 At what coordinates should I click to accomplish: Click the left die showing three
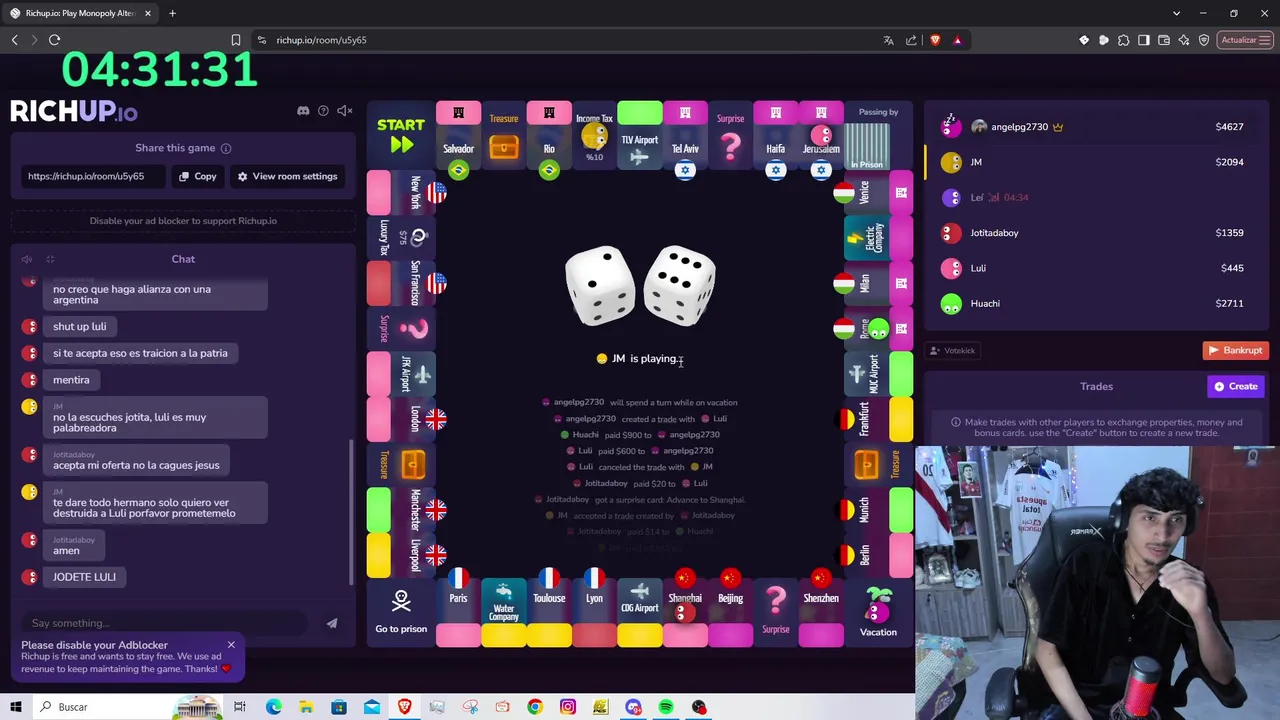600,286
